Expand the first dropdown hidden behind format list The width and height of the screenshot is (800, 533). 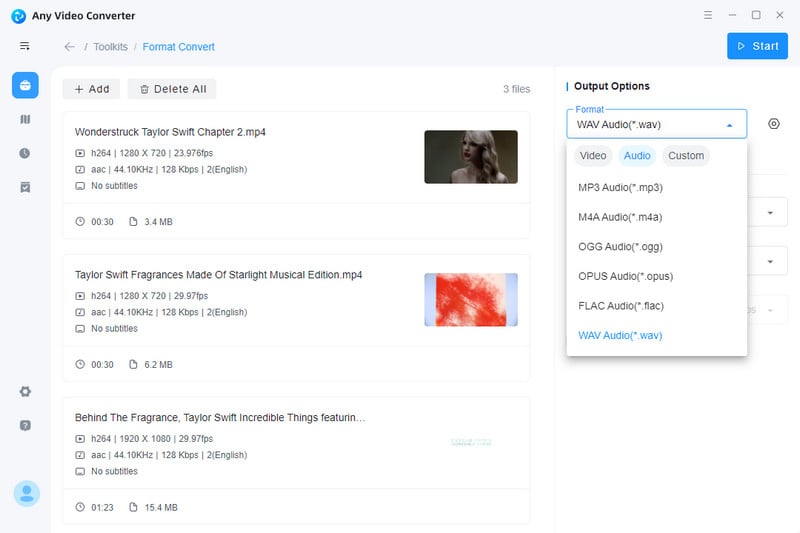point(770,213)
